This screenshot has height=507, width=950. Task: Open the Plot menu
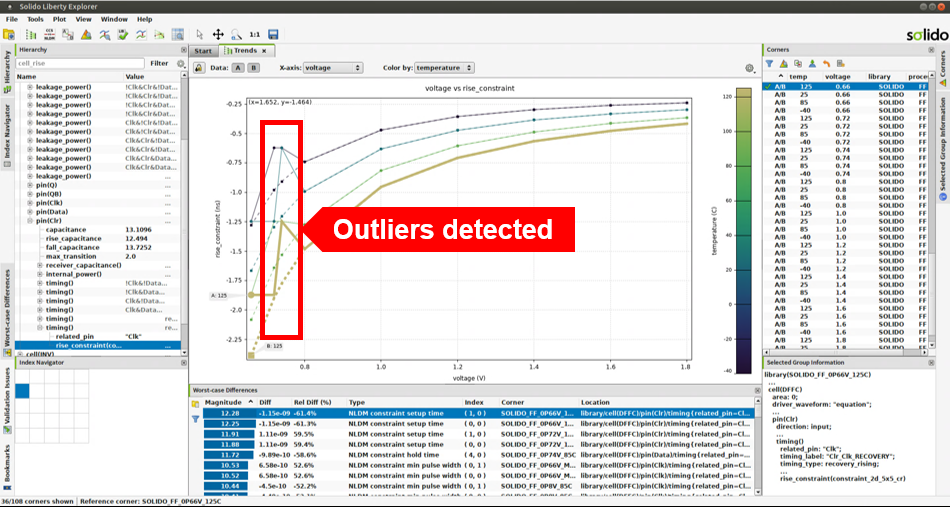point(59,19)
